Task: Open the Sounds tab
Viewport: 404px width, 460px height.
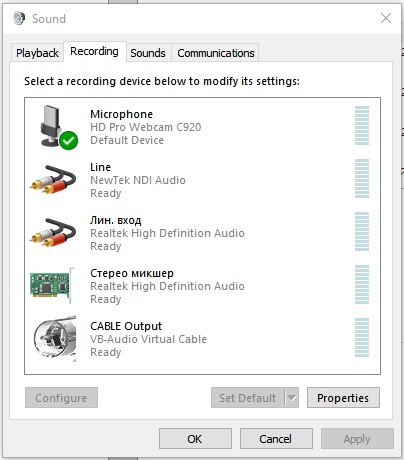Action: (x=148, y=53)
